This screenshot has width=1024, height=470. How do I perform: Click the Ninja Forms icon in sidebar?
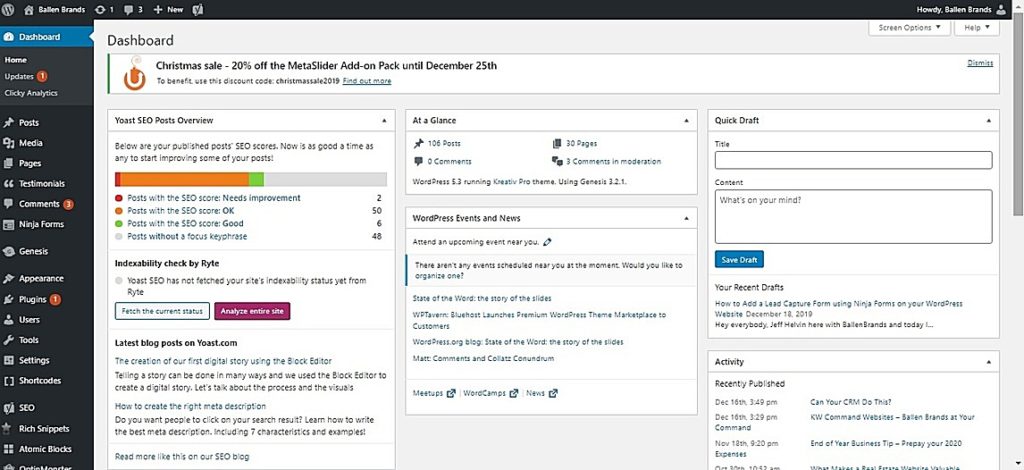pos(8,225)
